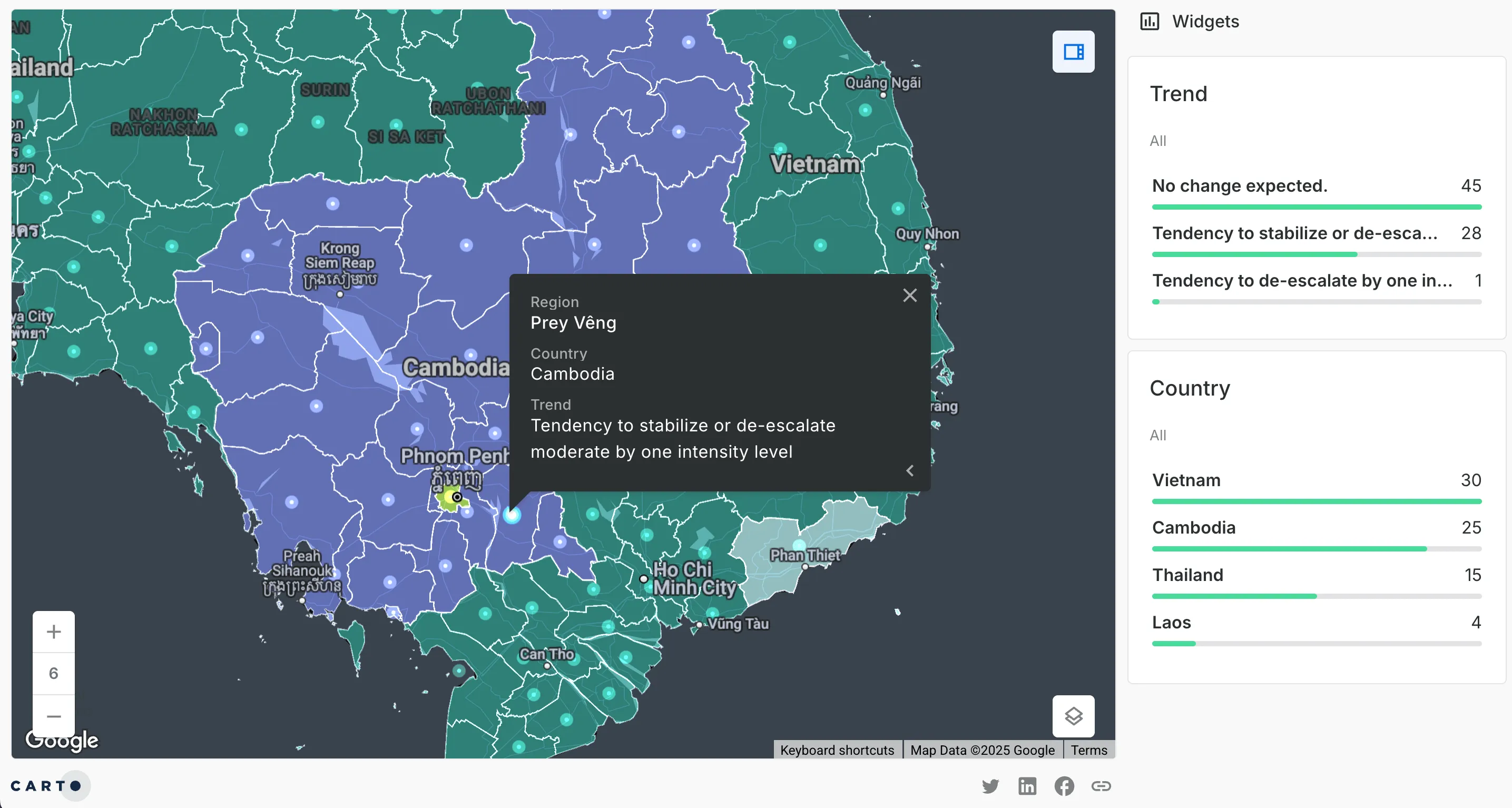Screen dimensions: 1512x808
Task: Open Keyboard shortcuts link on map
Action: (x=837, y=750)
